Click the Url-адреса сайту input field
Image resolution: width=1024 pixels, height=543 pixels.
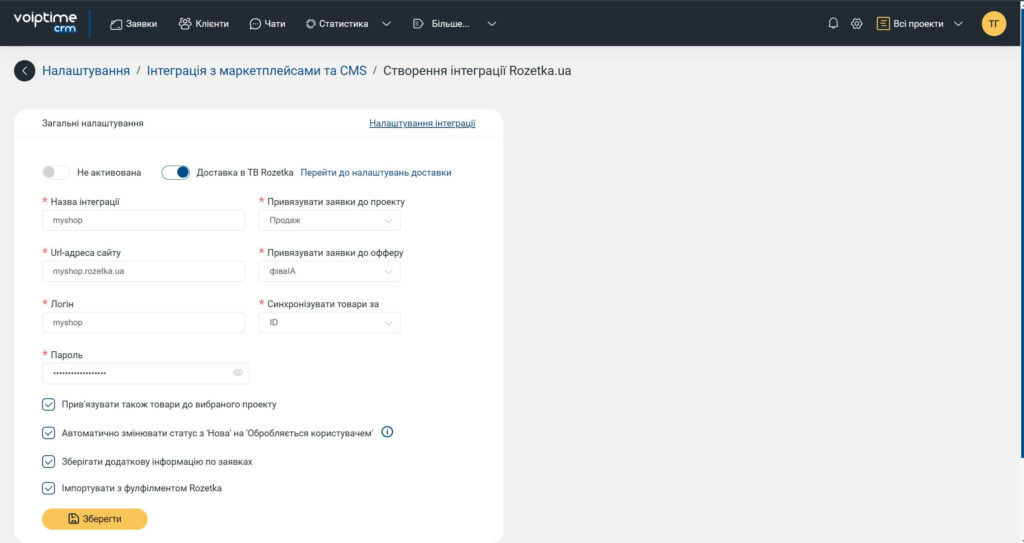tap(144, 271)
